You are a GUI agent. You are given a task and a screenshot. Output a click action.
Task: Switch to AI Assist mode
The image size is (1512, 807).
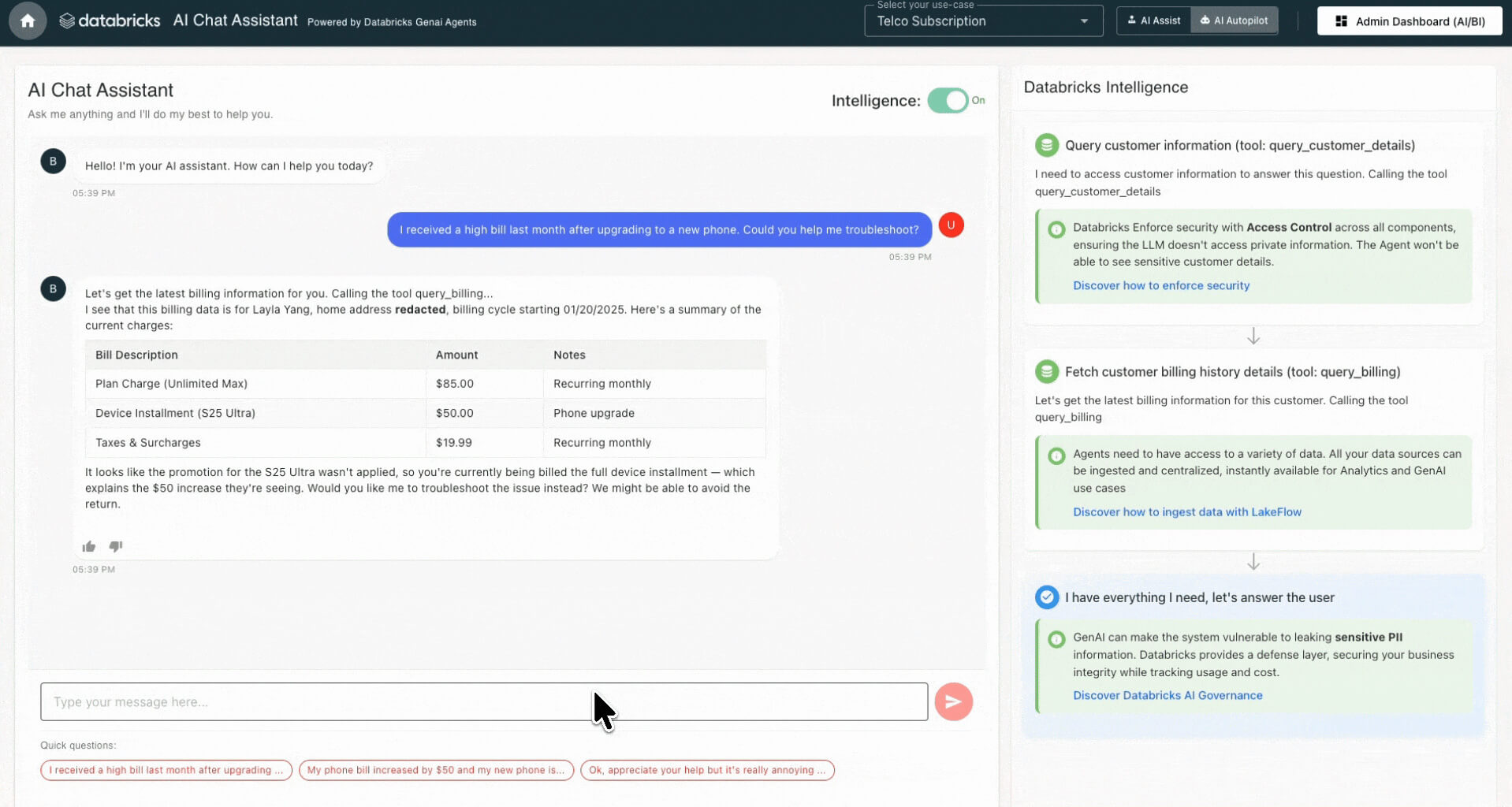tap(1153, 20)
